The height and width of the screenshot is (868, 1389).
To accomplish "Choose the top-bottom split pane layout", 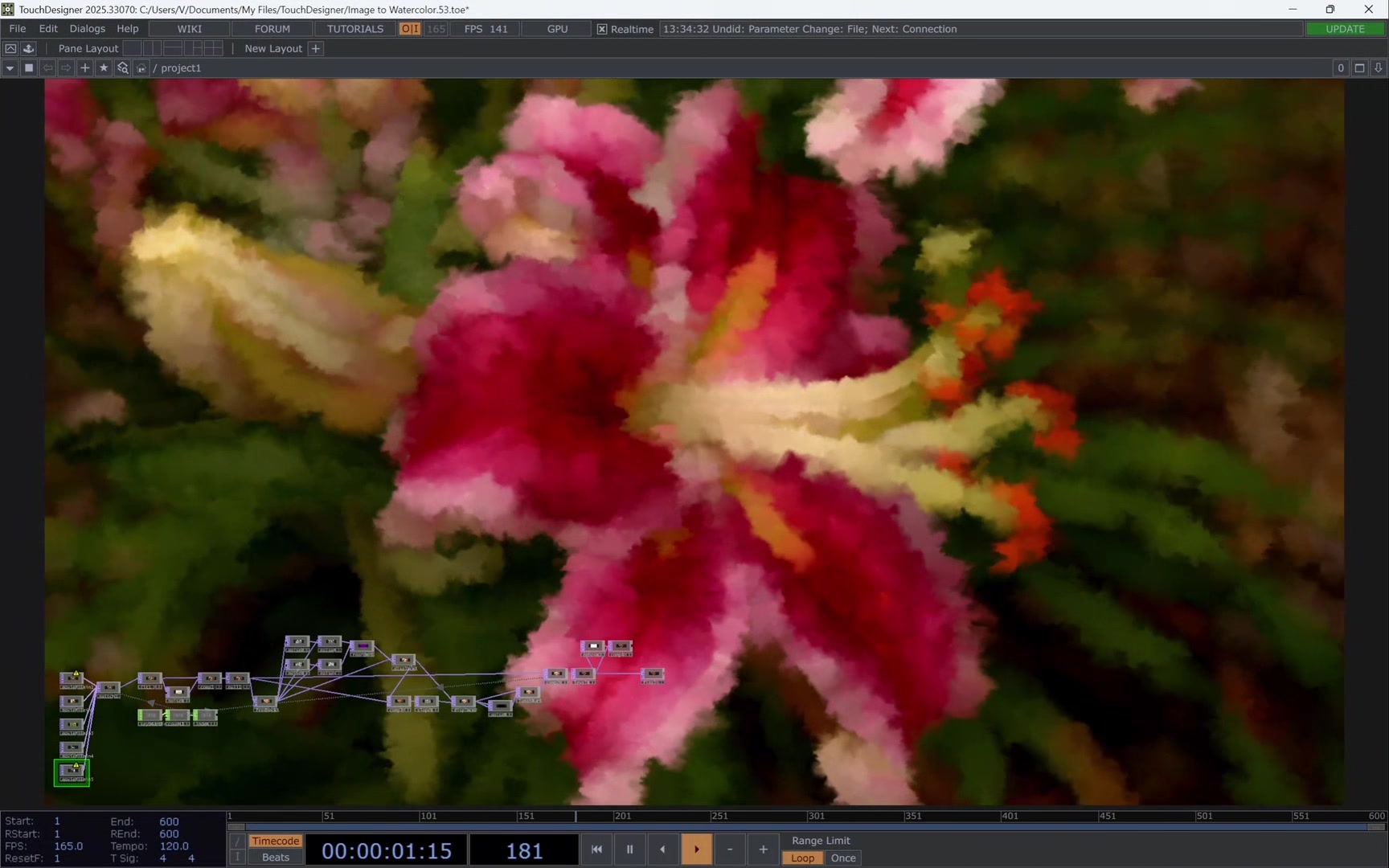I will click(173, 48).
